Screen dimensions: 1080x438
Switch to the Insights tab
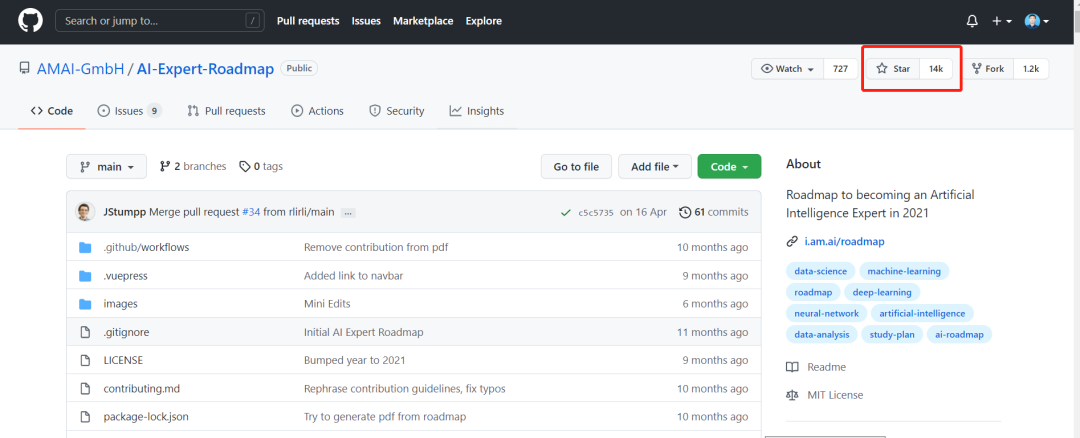[x=476, y=111]
